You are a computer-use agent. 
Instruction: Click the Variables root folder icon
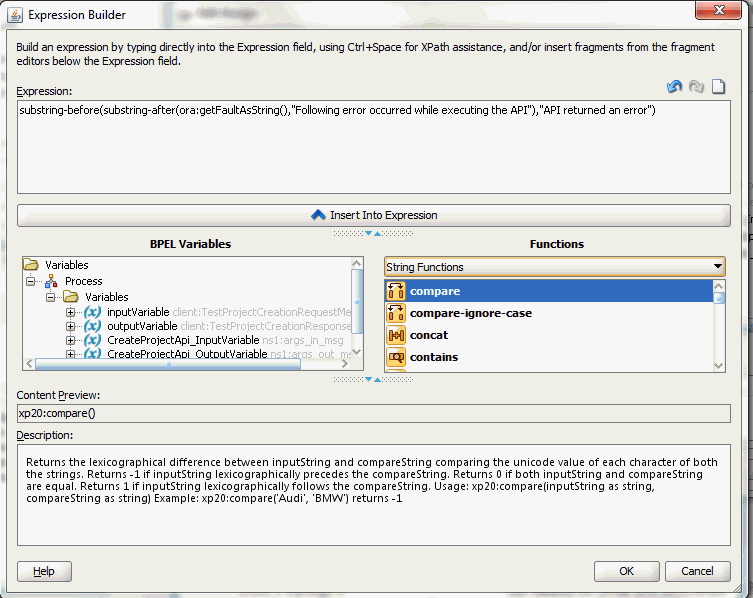tap(31, 265)
